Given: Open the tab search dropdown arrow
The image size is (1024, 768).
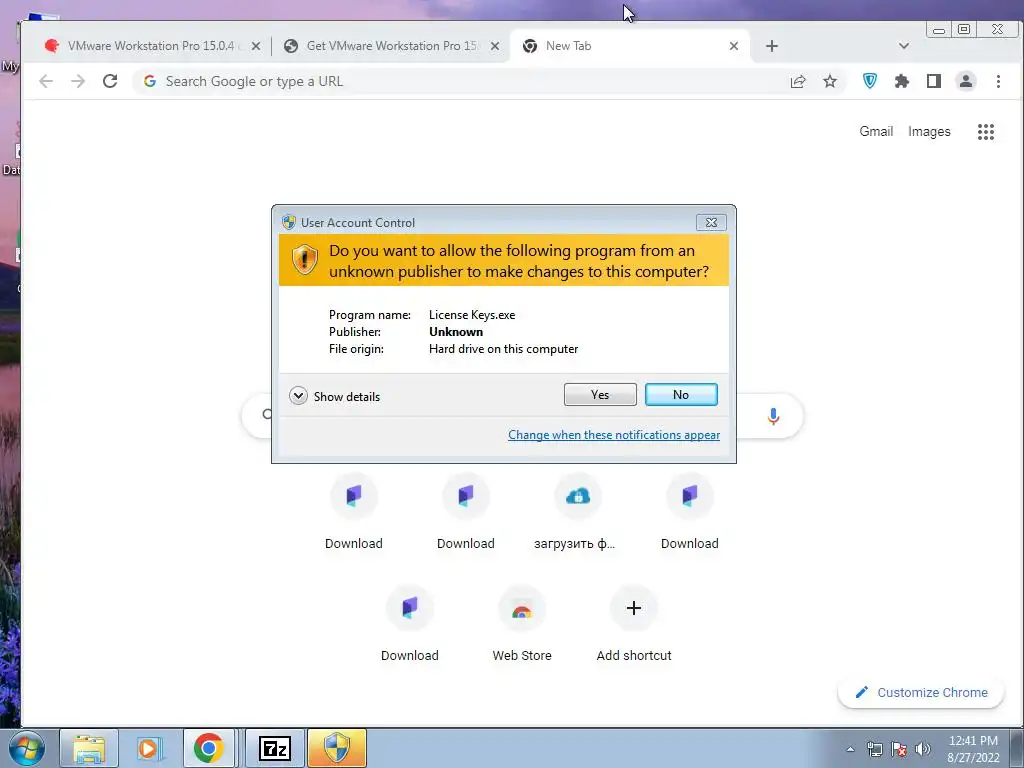Looking at the screenshot, I should tap(904, 46).
